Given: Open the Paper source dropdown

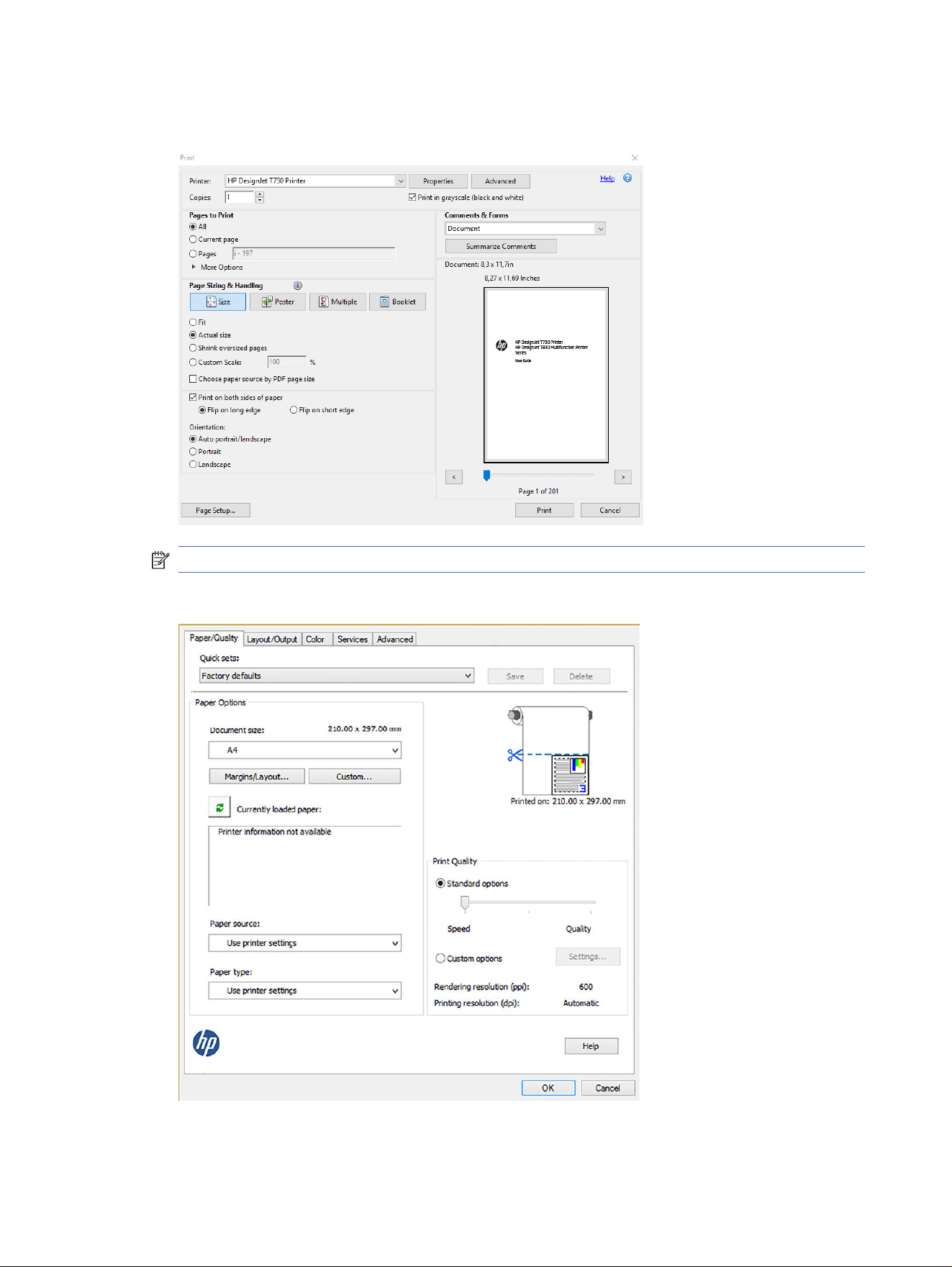Looking at the screenshot, I should [x=305, y=943].
